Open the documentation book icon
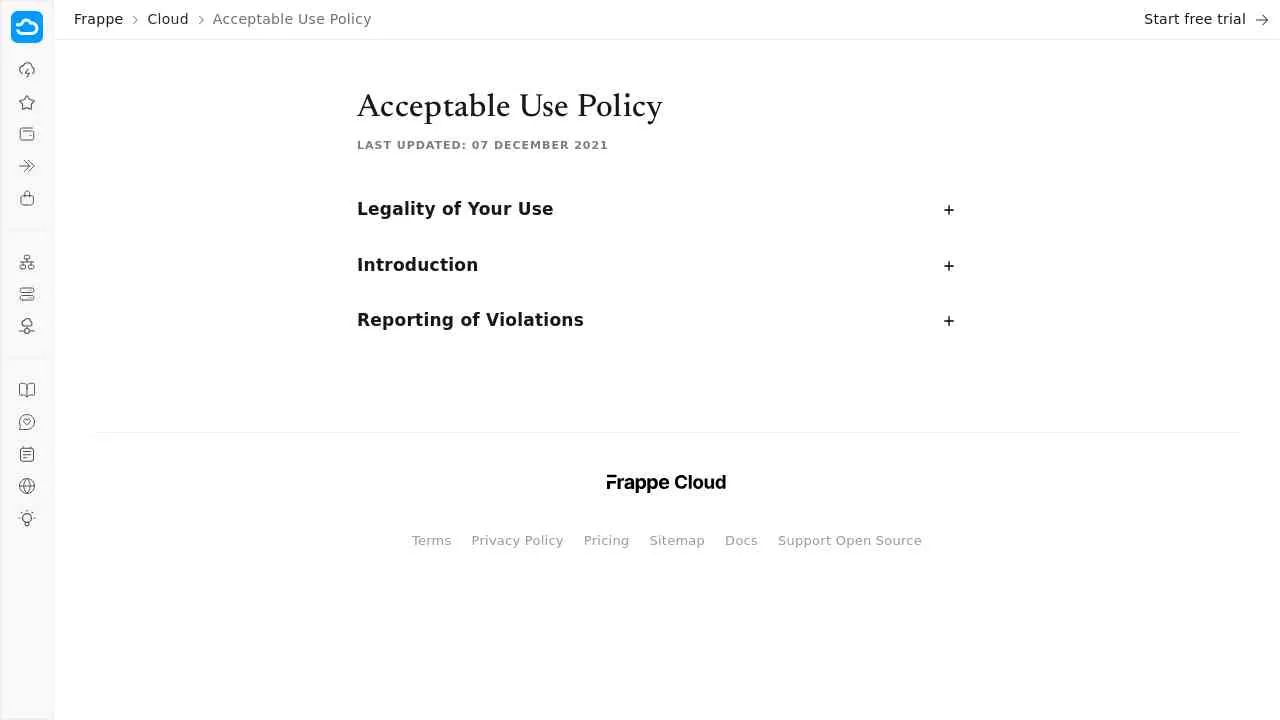 coord(27,390)
